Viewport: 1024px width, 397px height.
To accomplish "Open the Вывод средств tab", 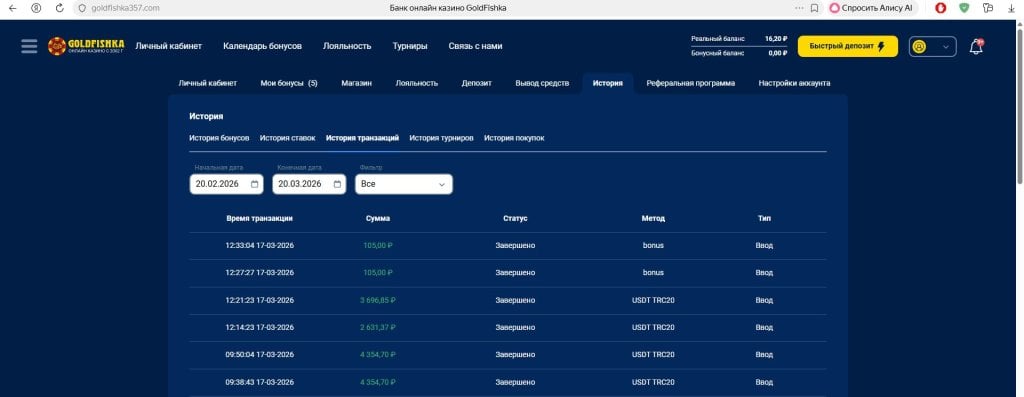I will point(542,84).
